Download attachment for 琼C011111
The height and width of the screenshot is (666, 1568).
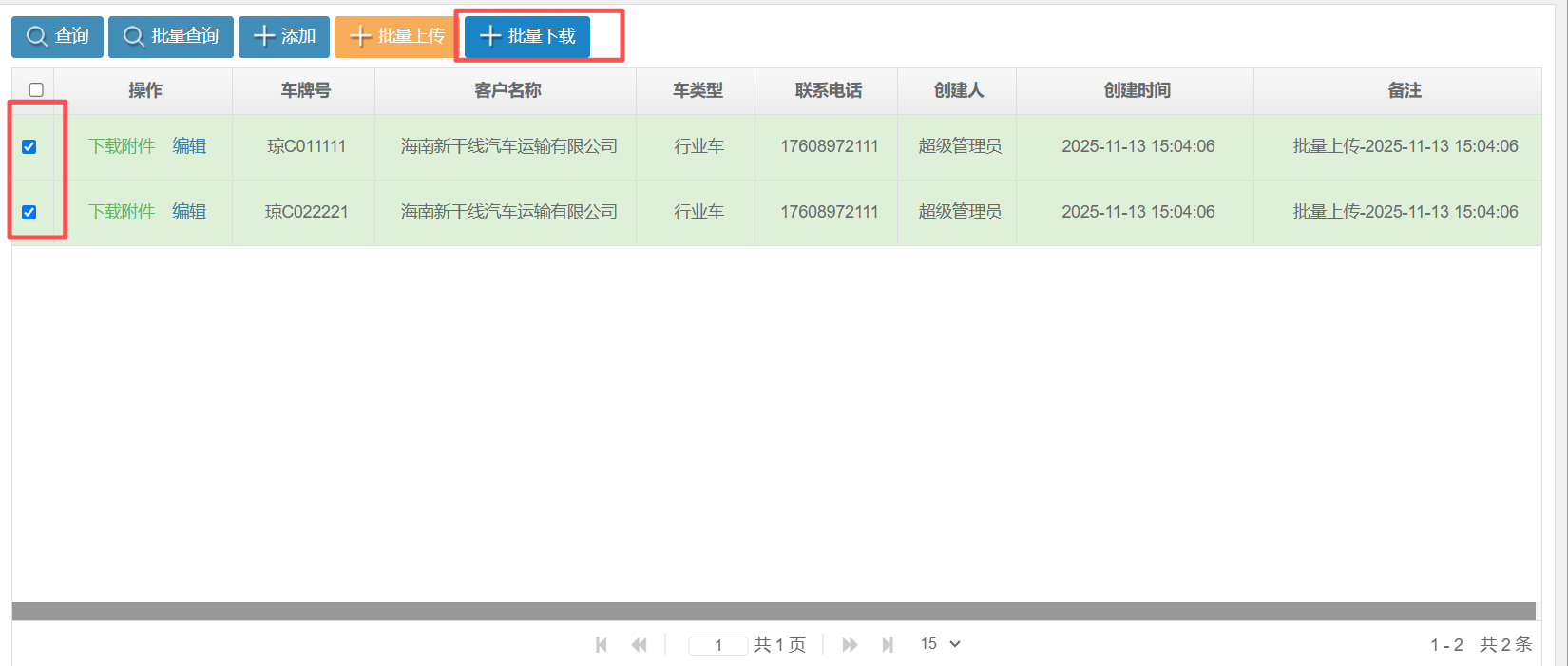pyautogui.click(x=122, y=146)
